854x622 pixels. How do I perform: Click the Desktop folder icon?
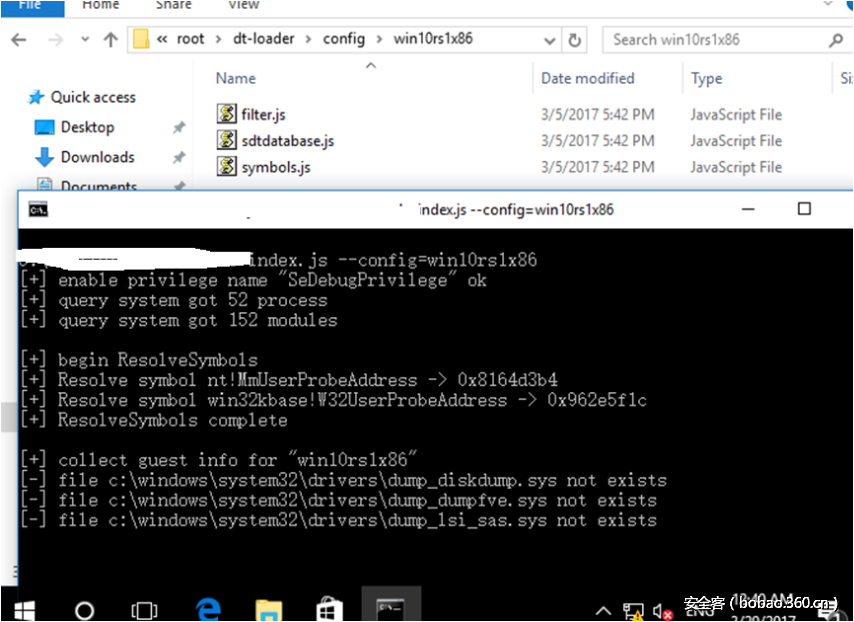[44, 127]
